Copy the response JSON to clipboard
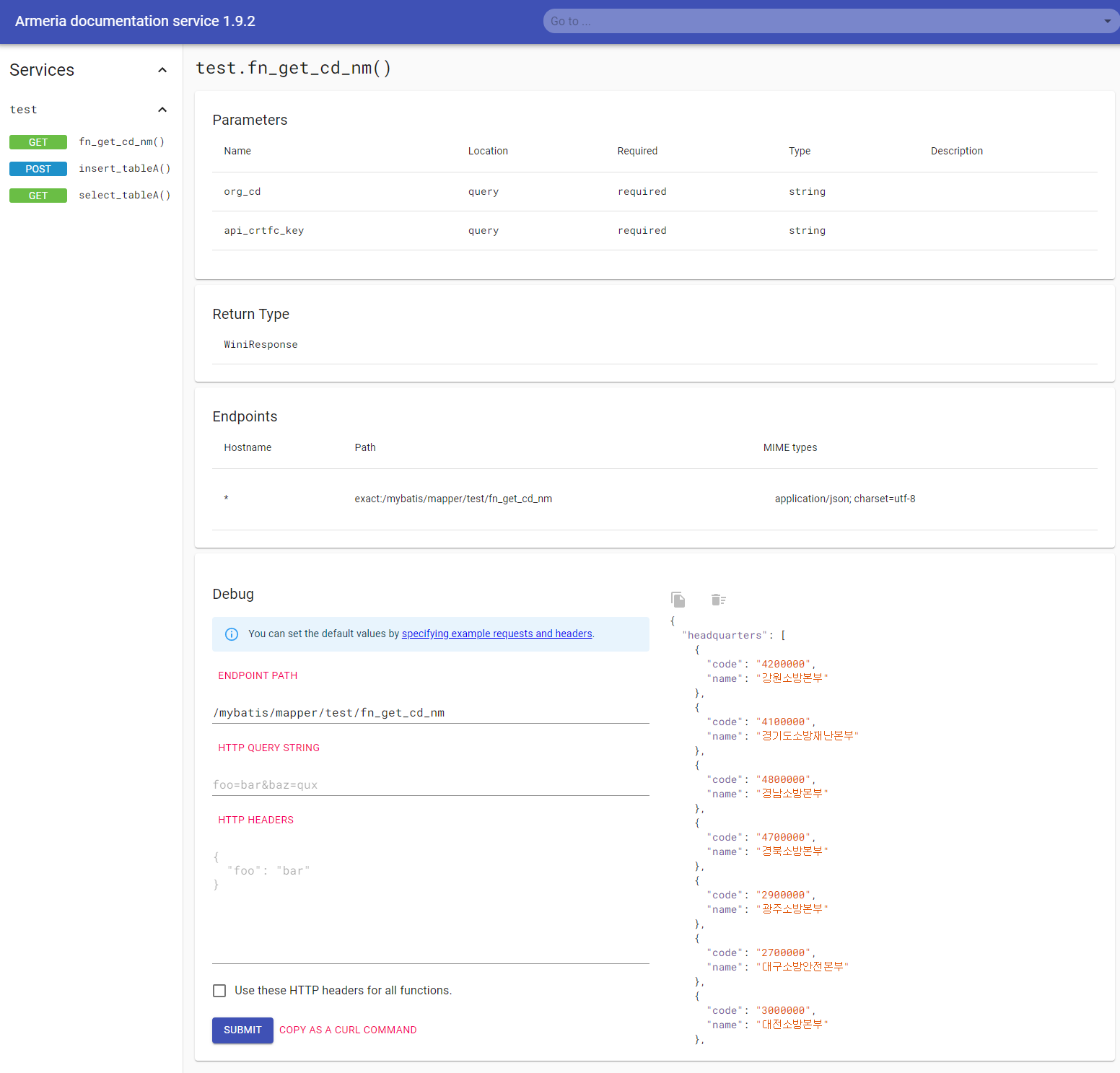 pos(678,600)
